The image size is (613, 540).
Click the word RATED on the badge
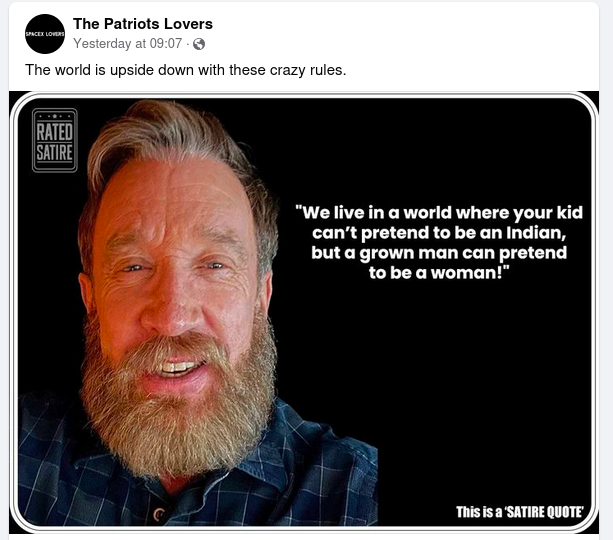point(55,132)
